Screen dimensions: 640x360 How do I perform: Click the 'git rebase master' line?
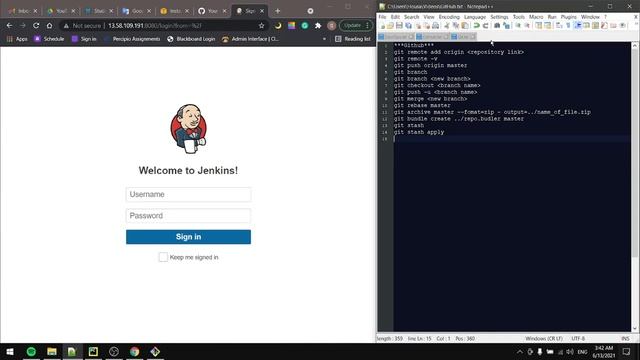[x=422, y=105]
